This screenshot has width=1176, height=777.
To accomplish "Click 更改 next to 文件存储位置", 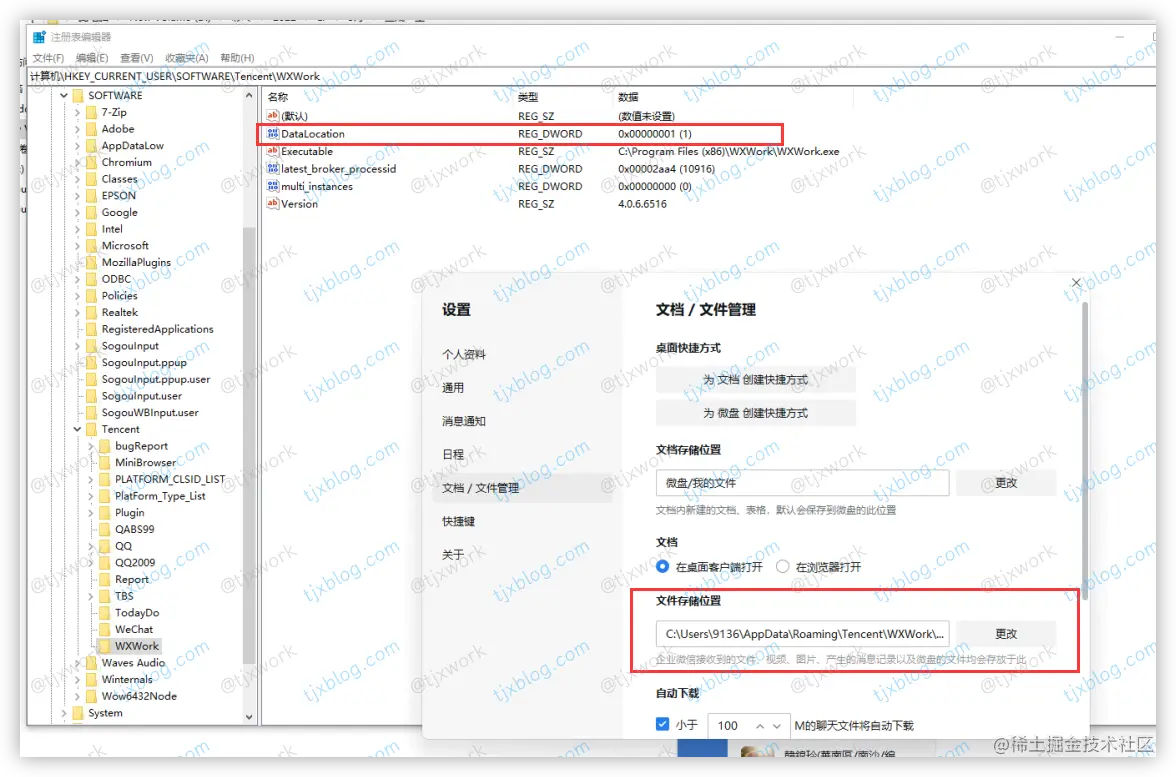I will (x=1007, y=632).
